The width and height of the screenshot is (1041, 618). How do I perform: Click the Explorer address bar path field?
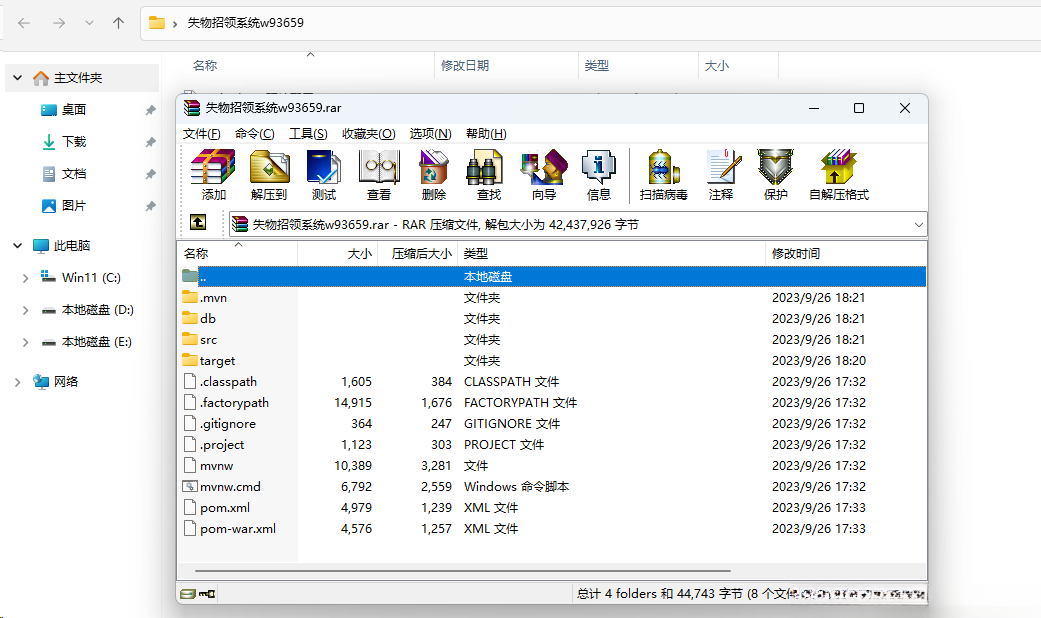(591, 23)
